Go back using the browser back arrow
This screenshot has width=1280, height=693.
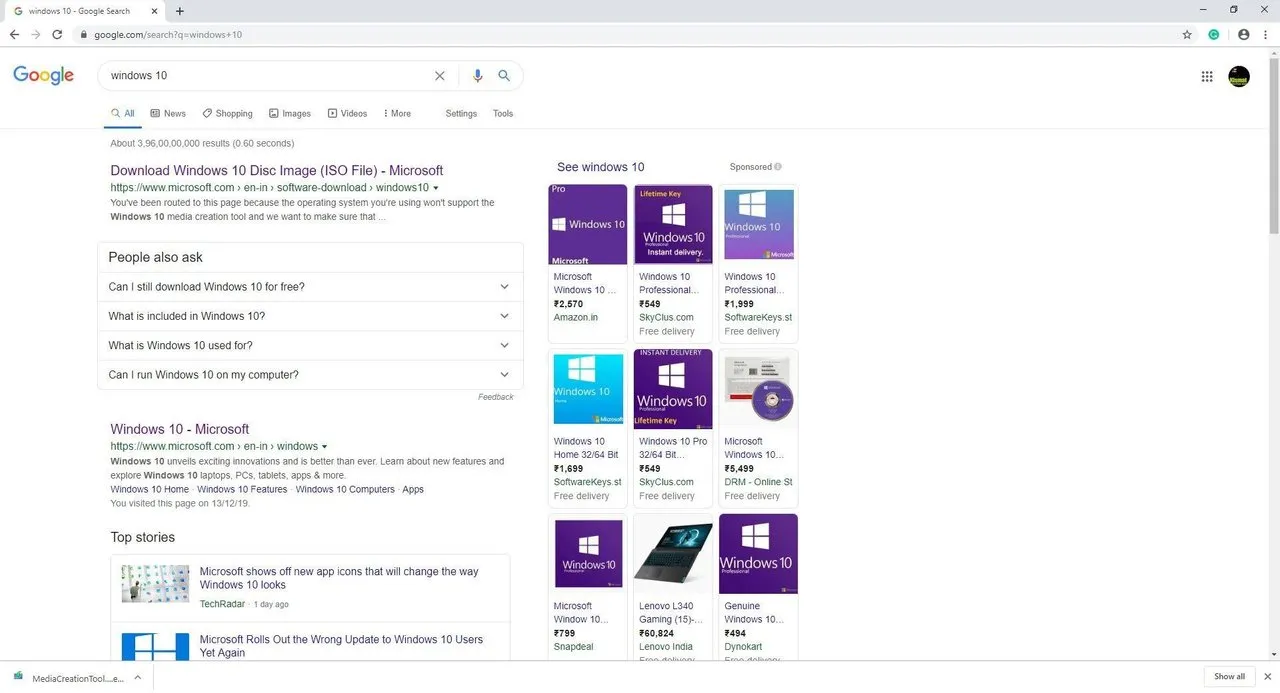(x=14, y=34)
